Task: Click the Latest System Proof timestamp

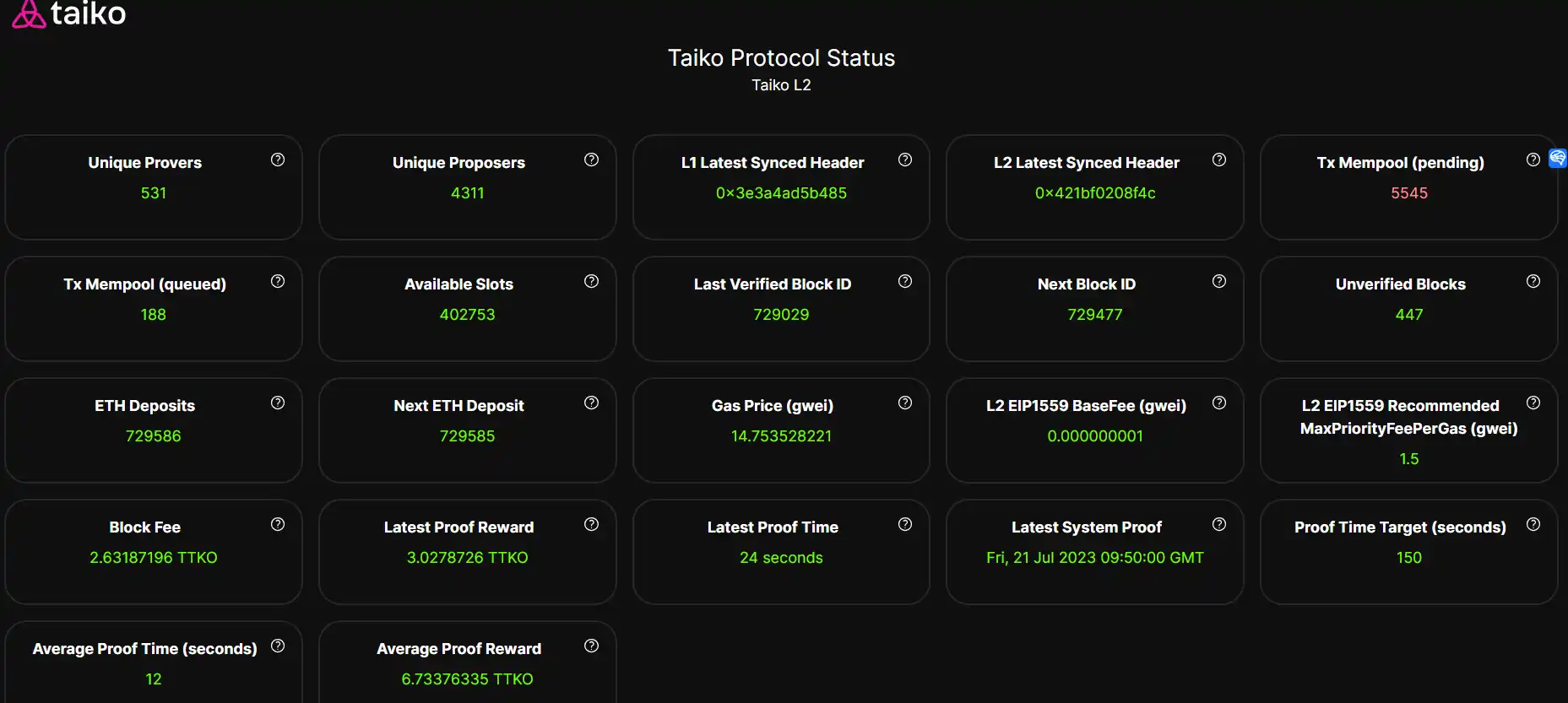Action: [x=1095, y=558]
